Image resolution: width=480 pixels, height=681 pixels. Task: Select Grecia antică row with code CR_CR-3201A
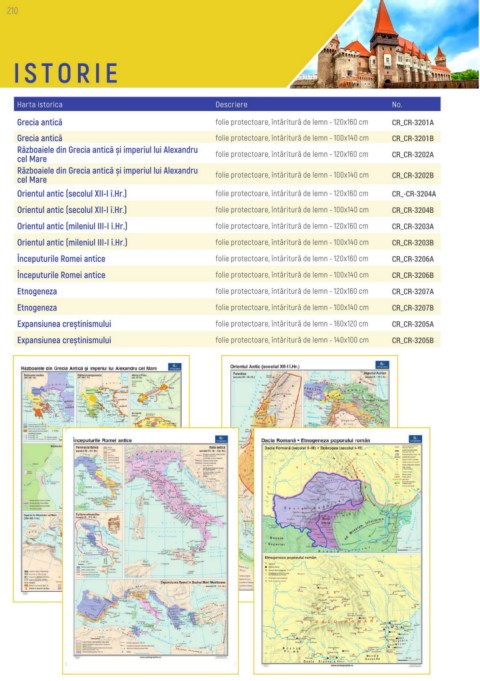click(227, 122)
